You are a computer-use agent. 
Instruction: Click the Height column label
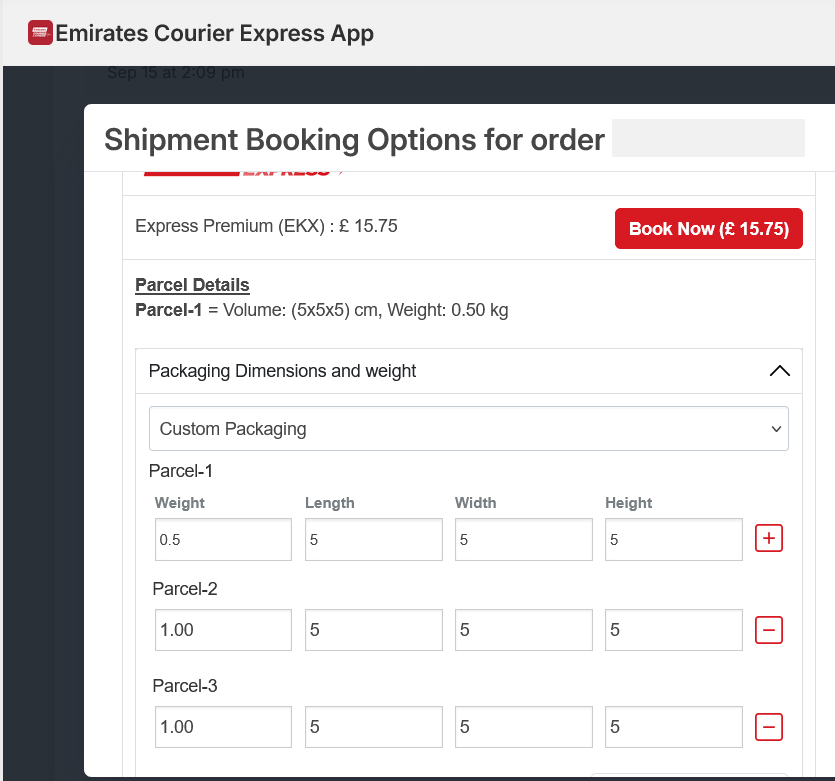point(628,503)
